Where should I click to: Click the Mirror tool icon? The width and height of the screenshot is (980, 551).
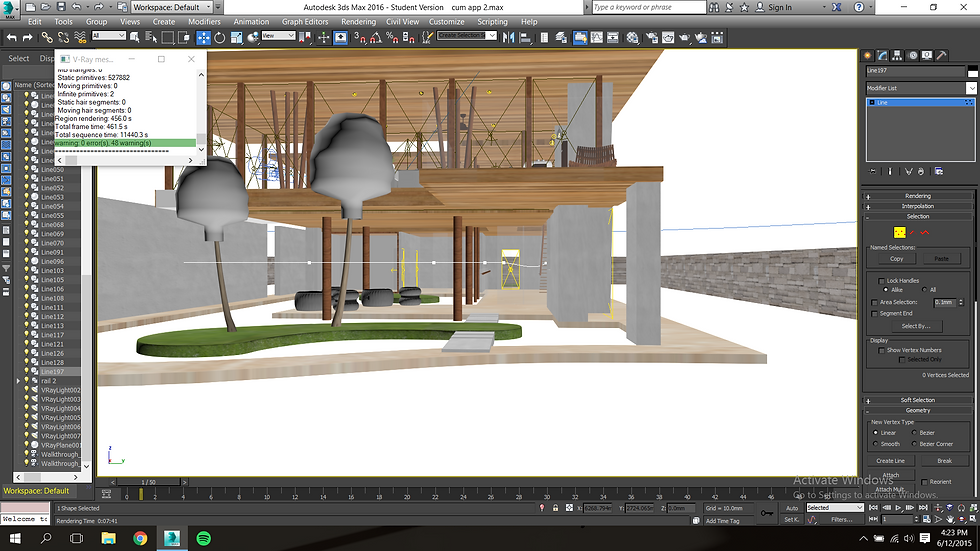pos(508,38)
